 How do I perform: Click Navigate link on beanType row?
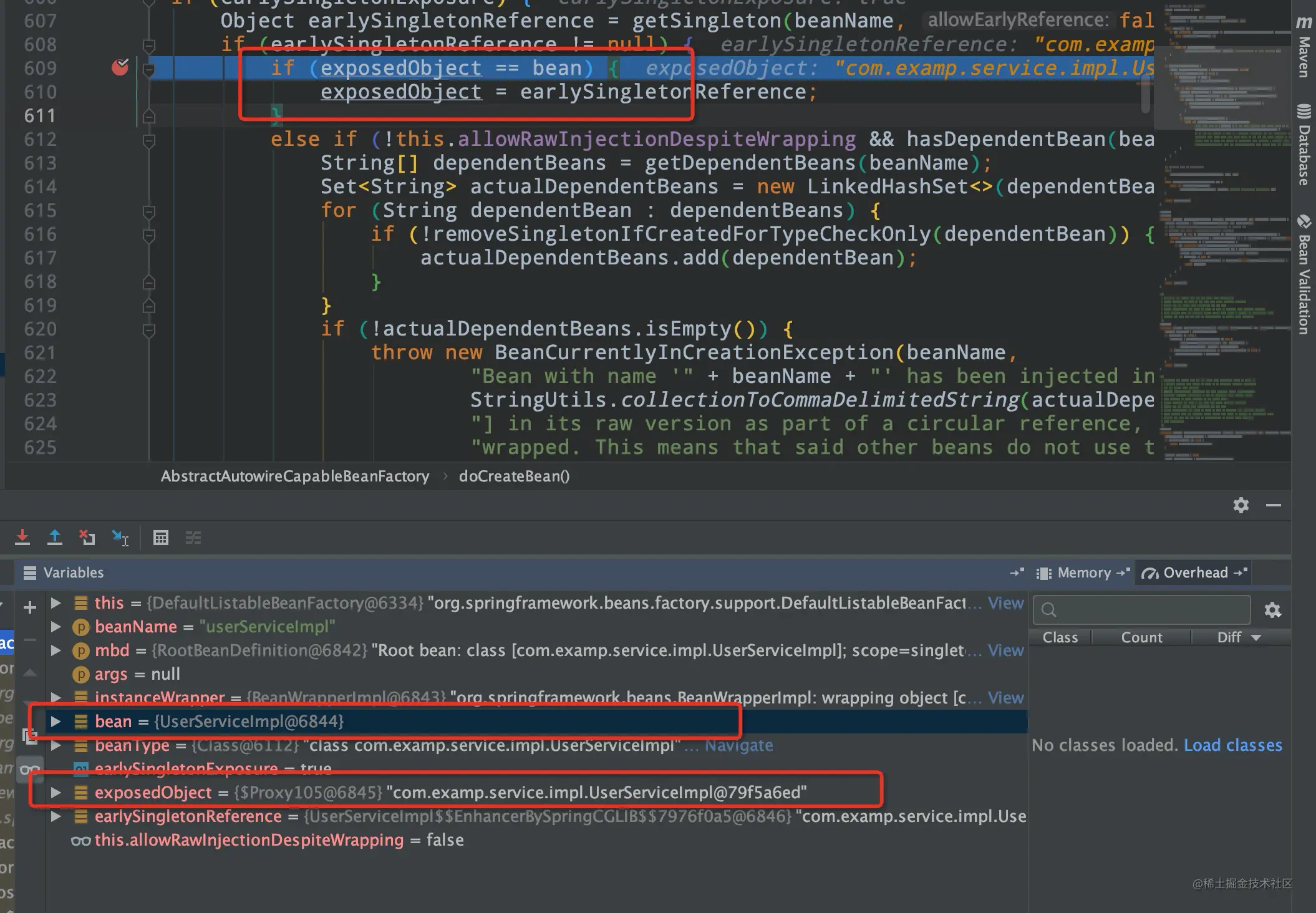click(738, 745)
